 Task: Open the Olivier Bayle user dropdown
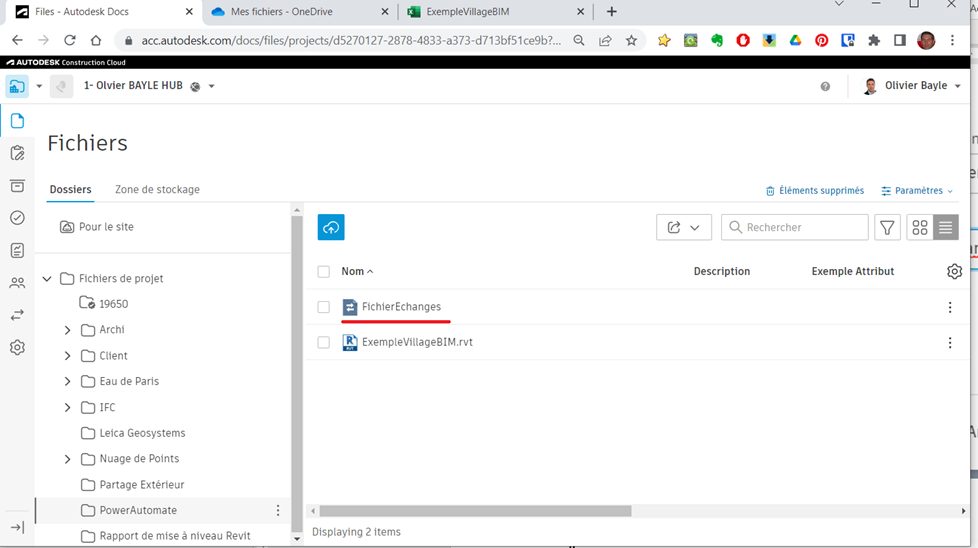pos(911,86)
